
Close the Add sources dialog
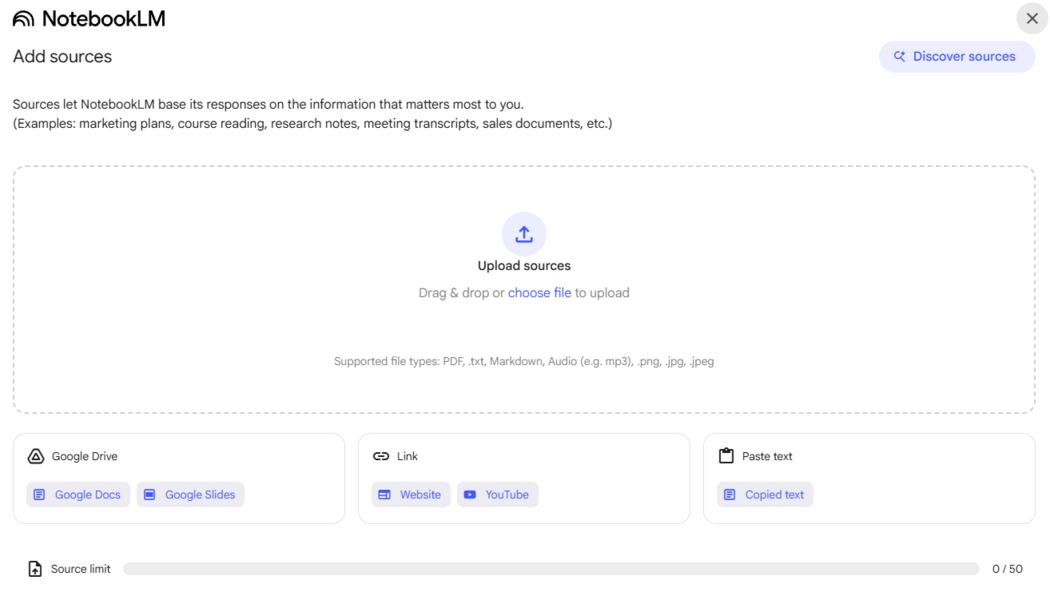click(x=1032, y=19)
